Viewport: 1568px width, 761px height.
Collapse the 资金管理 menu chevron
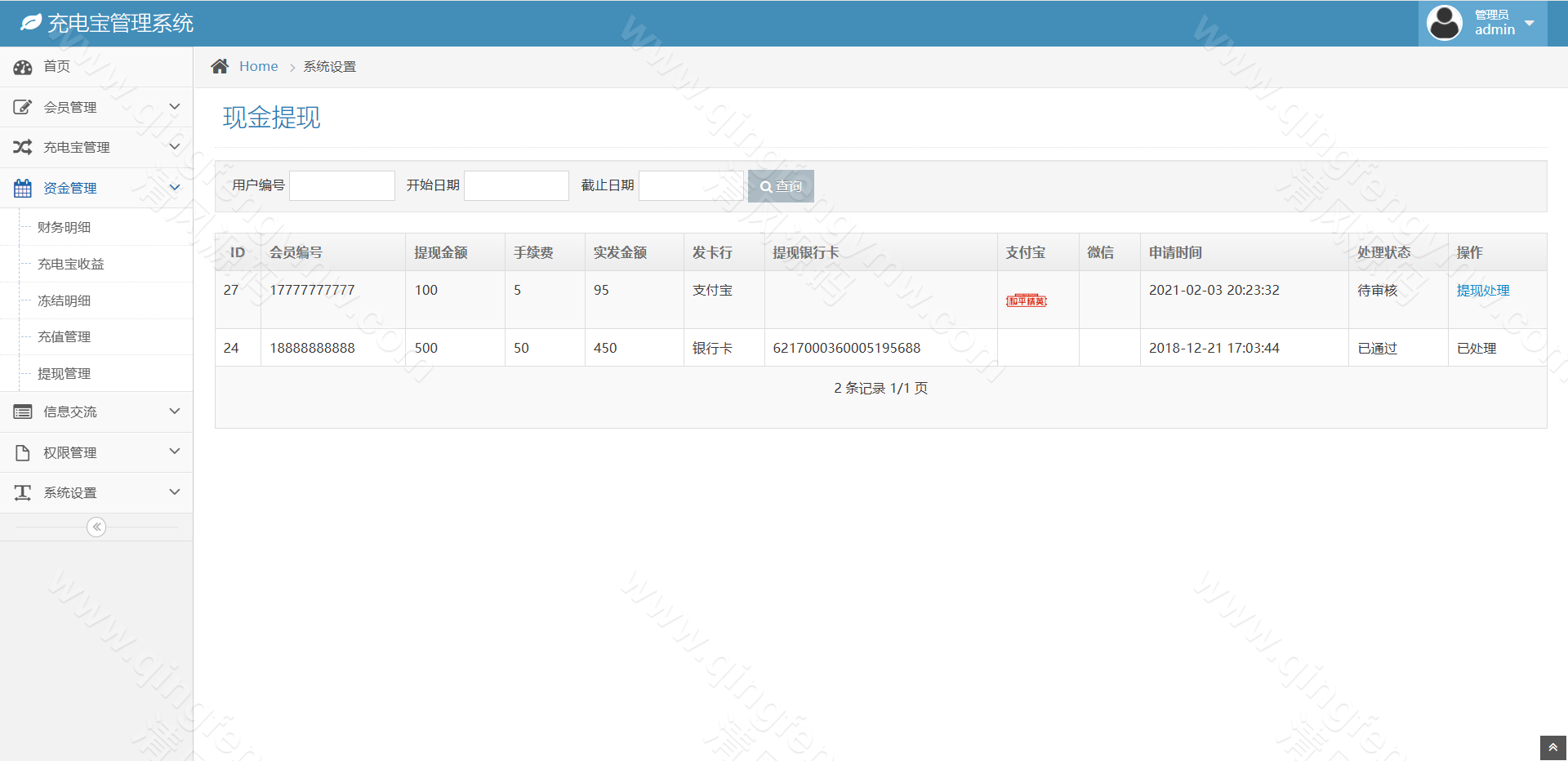click(x=174, y=187)
